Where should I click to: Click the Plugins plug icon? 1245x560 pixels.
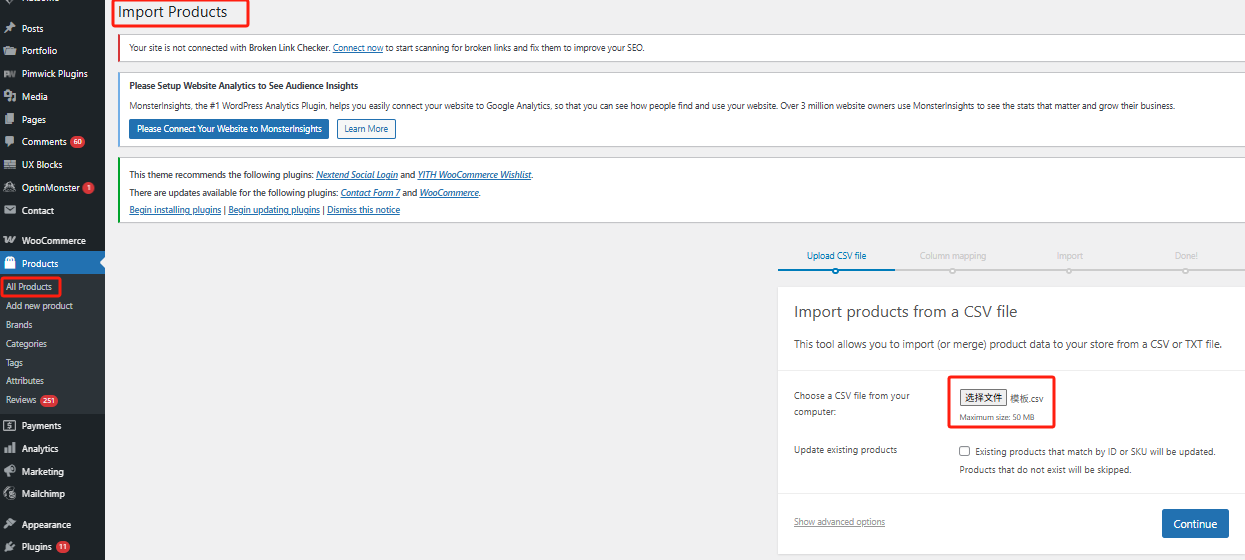click(x=10, y=547)
